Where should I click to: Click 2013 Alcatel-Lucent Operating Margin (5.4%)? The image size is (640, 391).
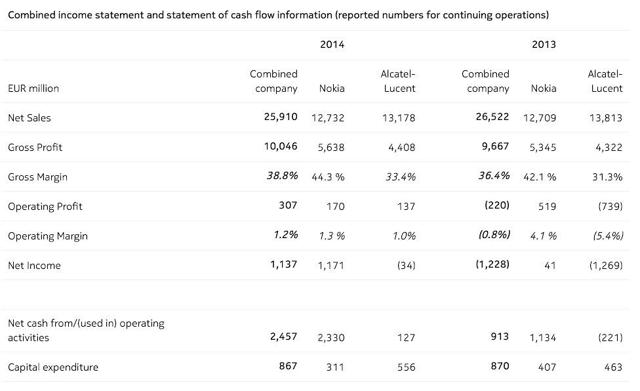pyautogui.click(x=608, y=236)
